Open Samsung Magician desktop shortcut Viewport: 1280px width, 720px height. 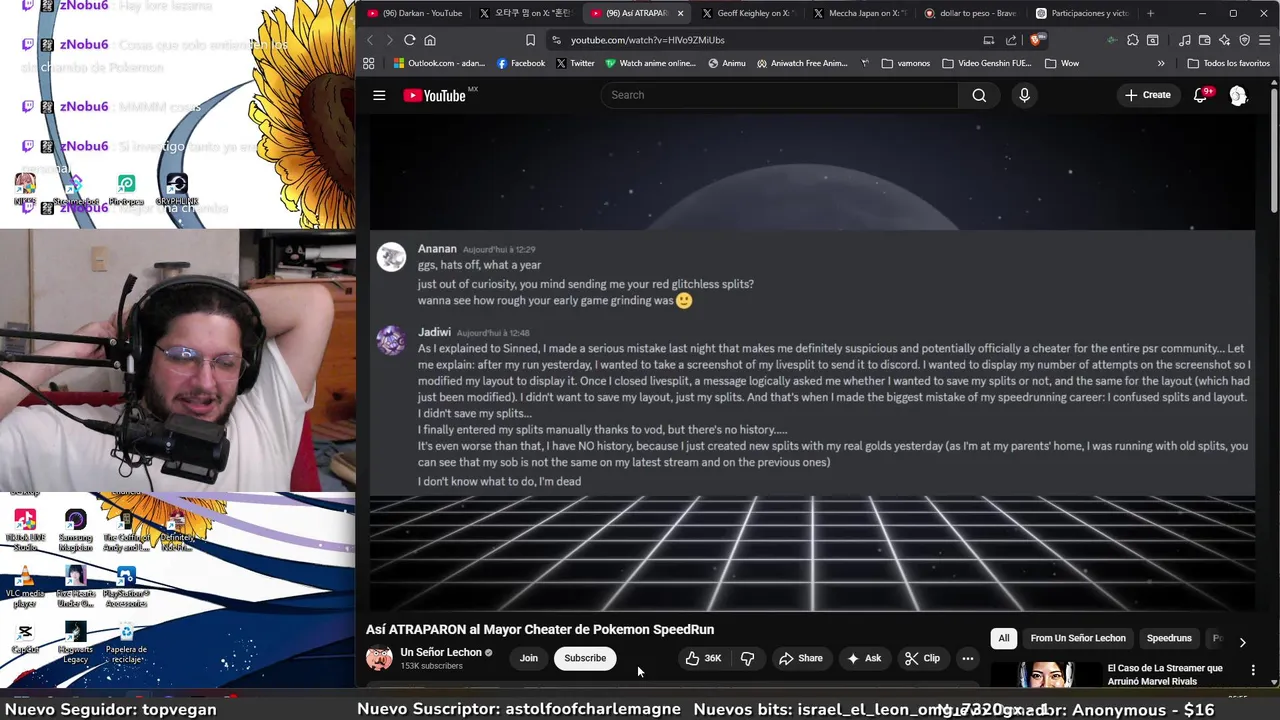click(75, 531)
